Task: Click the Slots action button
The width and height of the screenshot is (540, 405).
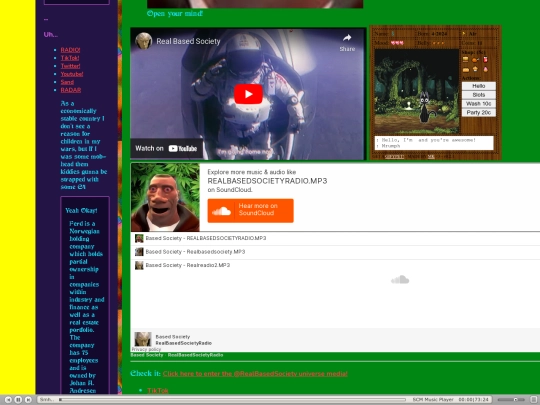Action: coord(479,95)
